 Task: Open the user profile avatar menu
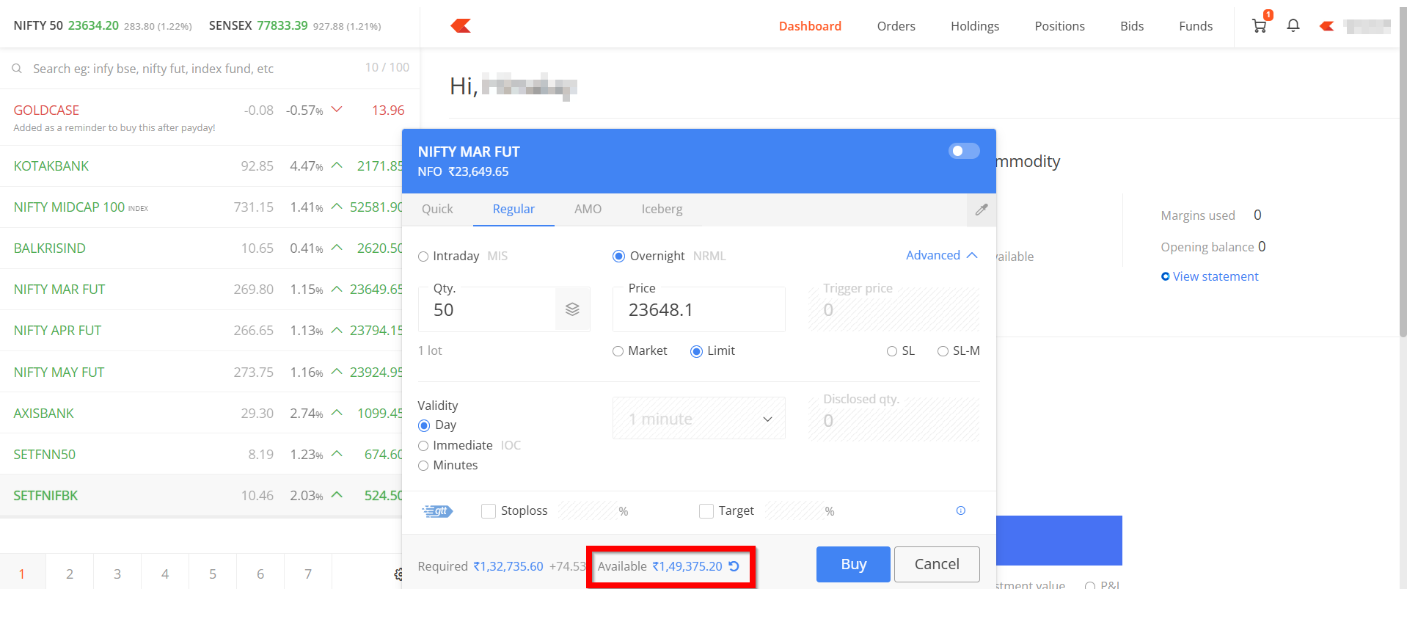[1327, 26]
